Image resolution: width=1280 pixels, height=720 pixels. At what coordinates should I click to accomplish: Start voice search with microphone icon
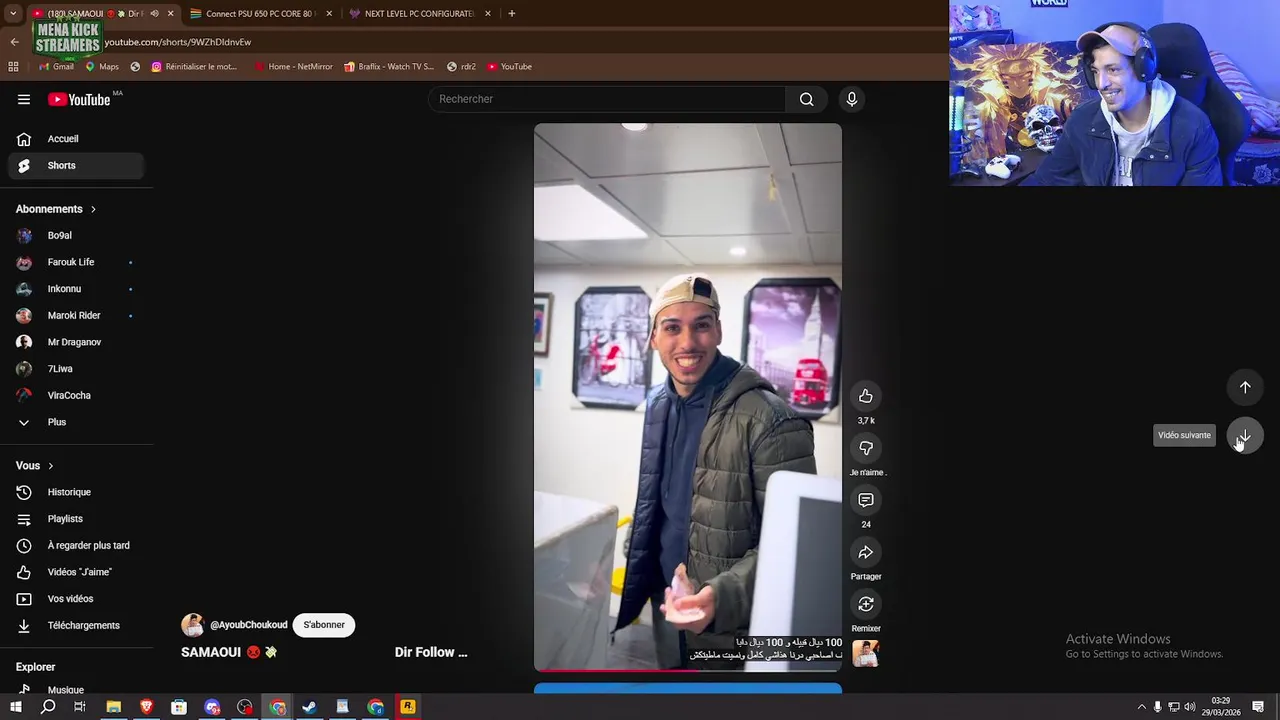coord(852,99)
